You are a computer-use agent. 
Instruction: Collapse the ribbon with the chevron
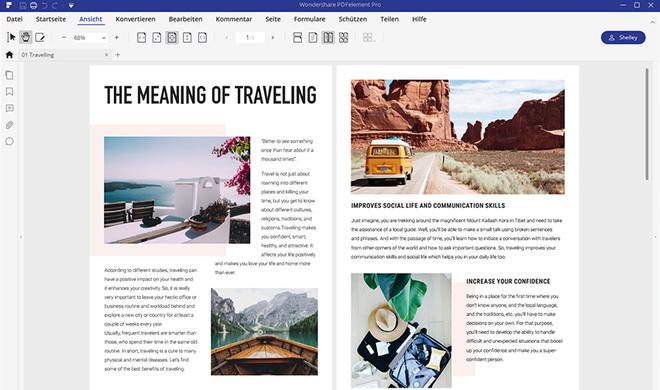pyautogui.click(x=652, y=21)
